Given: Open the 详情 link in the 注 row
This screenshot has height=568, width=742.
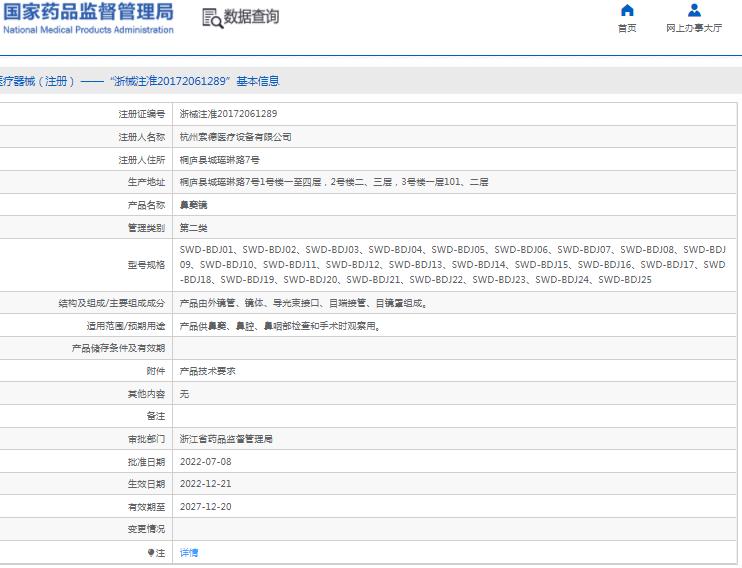Looking at the screenshot, I should (x=189, y=552).
